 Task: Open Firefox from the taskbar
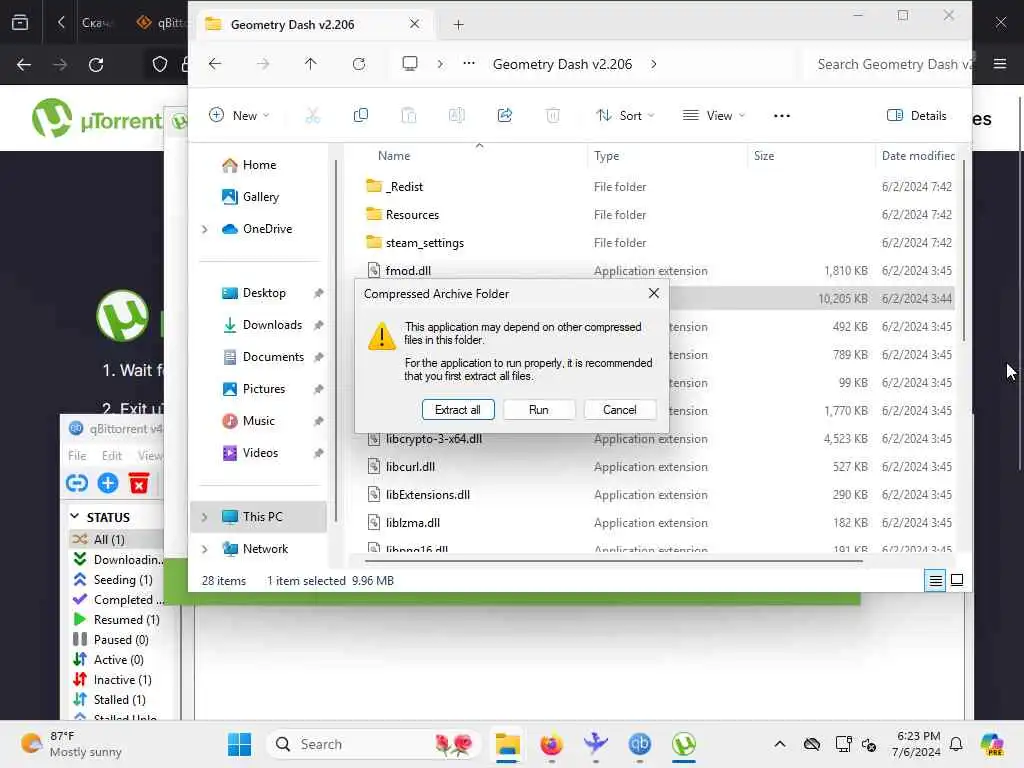click(551, 744)
